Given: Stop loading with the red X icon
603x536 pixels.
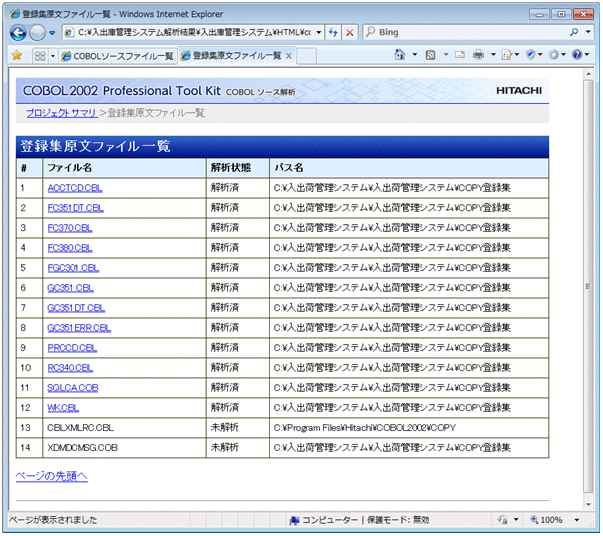Looking at the screenshot, I should (x=350, y=32).
